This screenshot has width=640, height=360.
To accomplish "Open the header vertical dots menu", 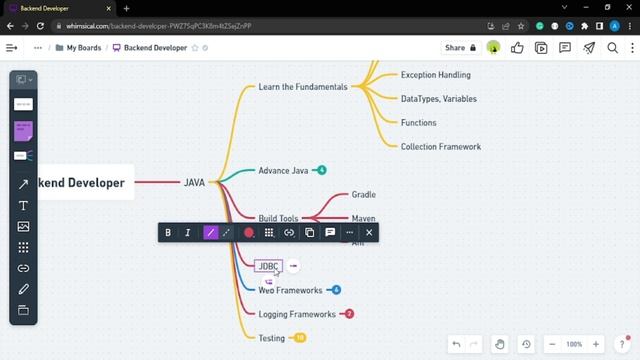I will 632,48.
